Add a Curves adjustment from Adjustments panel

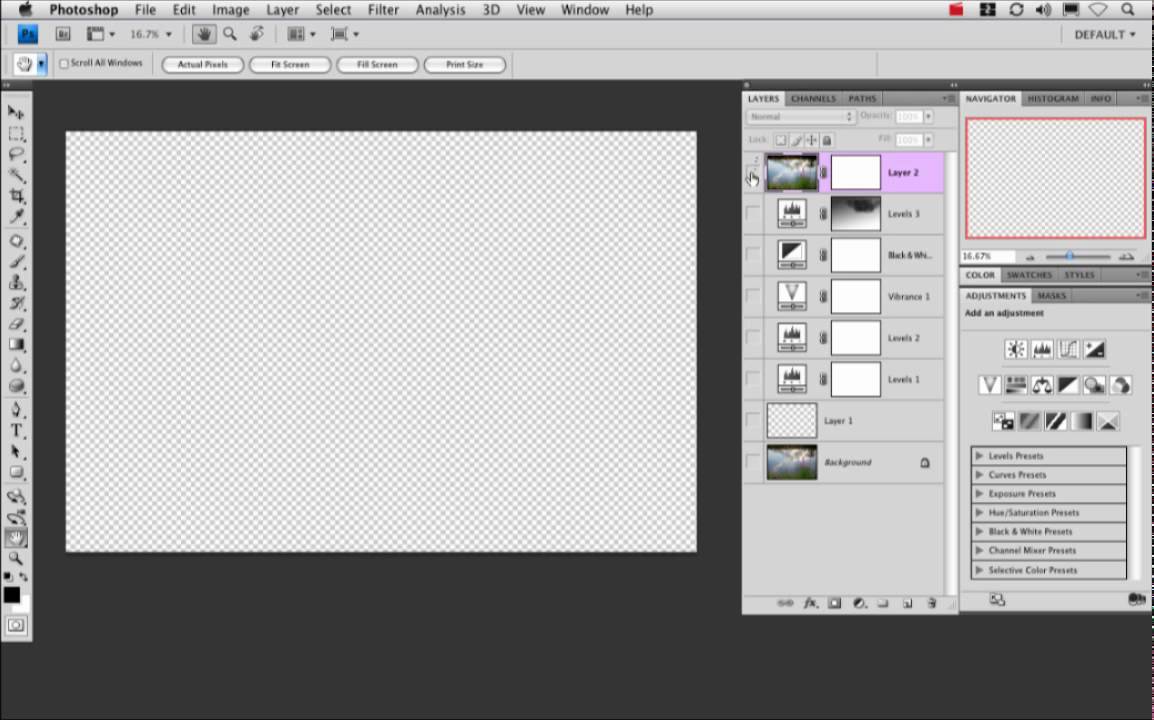[x=1068, y=349]
